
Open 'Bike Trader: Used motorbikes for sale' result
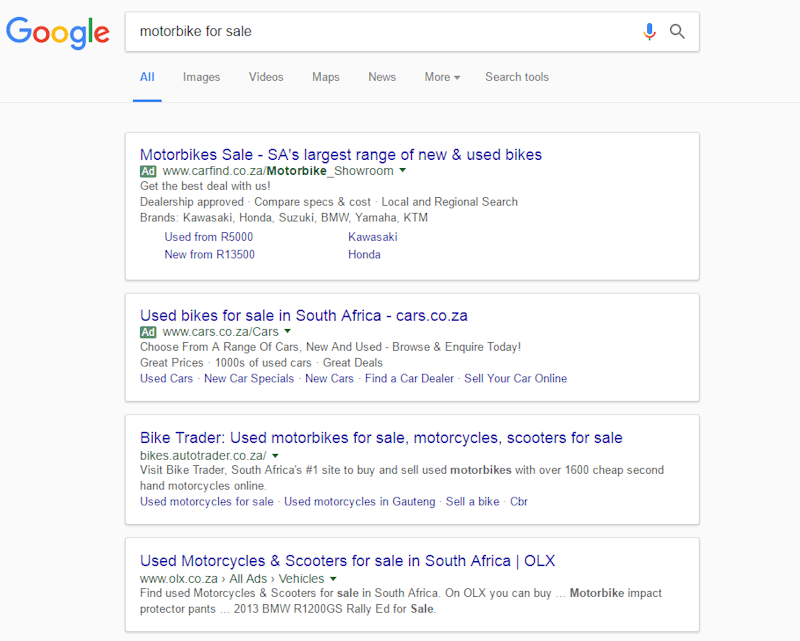(x=381, y=438)
